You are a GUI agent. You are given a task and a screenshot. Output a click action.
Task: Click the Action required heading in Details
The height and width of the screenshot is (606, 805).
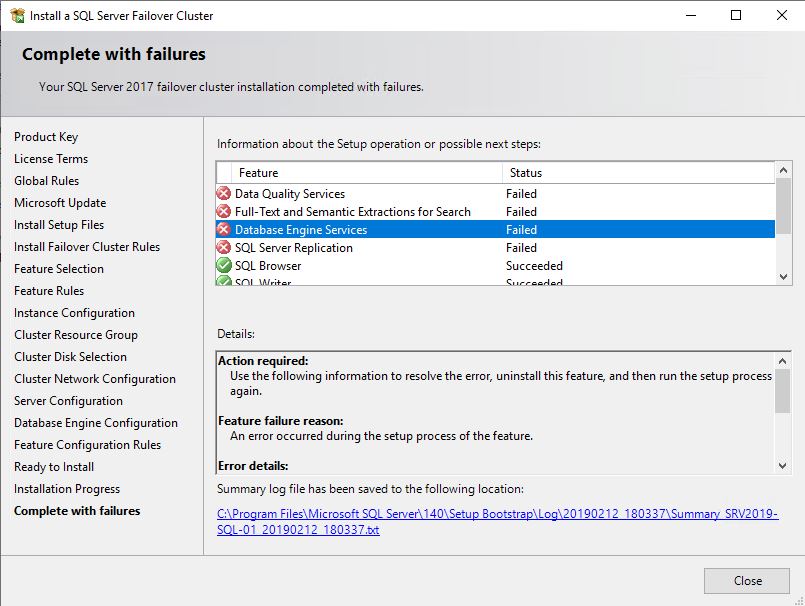[x=263, y=361]
